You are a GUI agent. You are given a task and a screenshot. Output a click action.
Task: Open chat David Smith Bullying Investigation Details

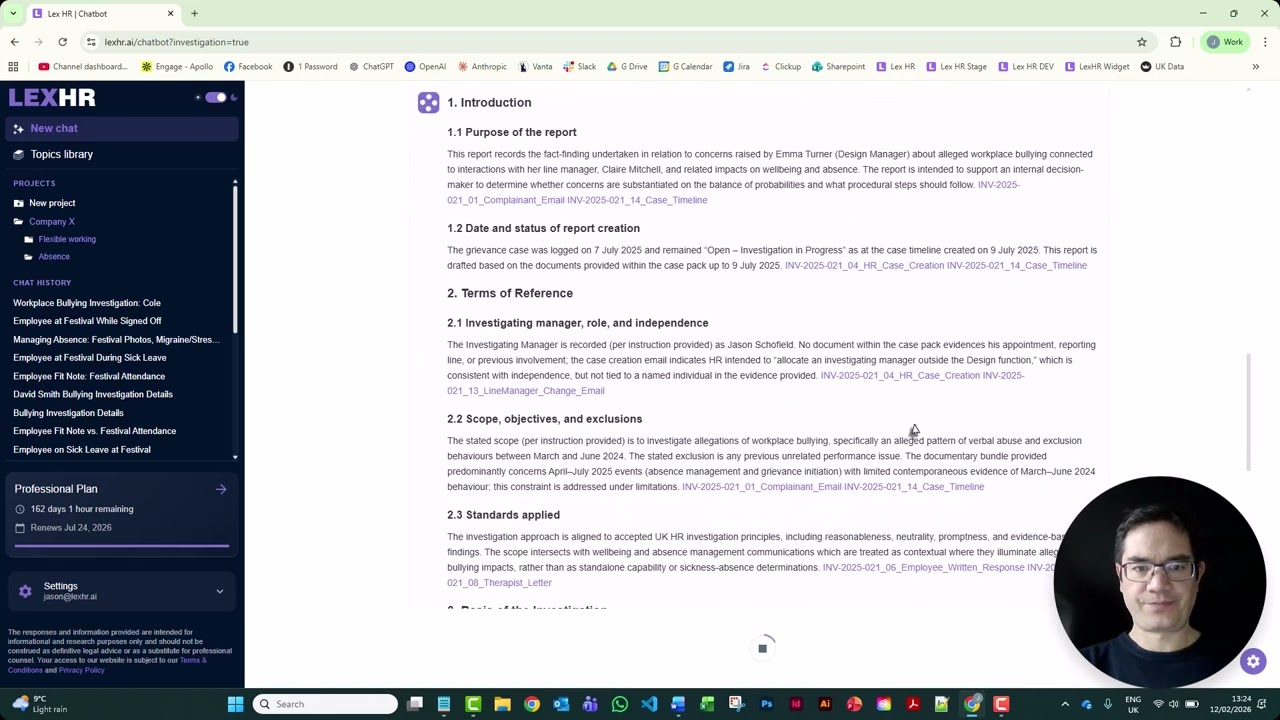pos(93,394)
